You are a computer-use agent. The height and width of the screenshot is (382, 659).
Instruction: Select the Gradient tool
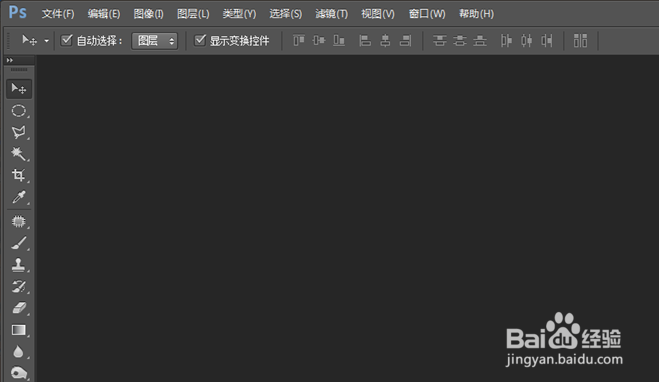(x=19, y=330)
